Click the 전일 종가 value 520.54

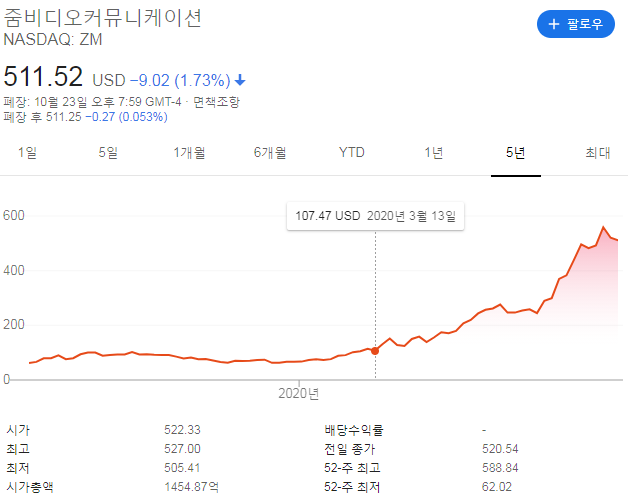500,449
